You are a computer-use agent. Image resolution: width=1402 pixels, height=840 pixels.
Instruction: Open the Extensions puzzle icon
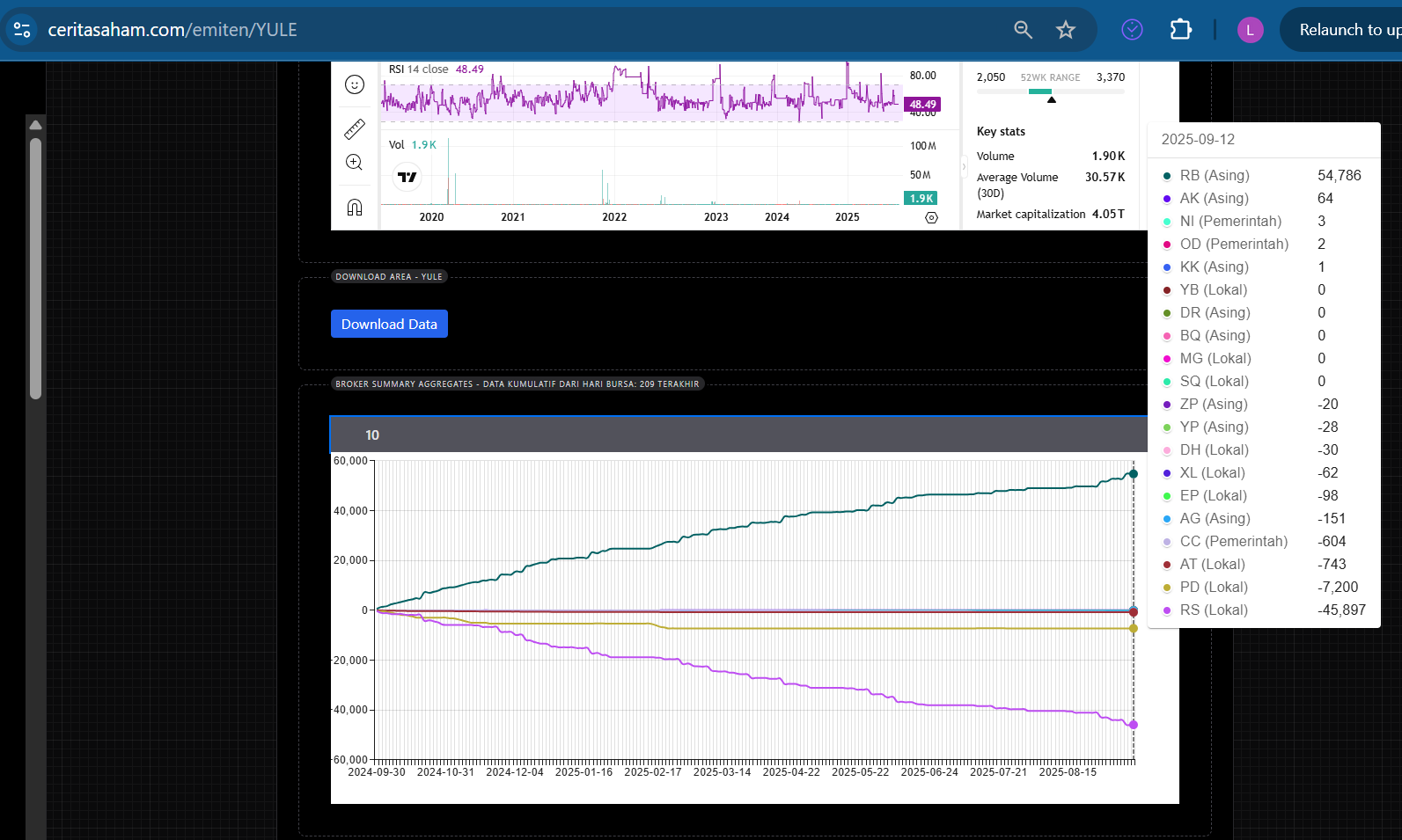click(1180, 30)
